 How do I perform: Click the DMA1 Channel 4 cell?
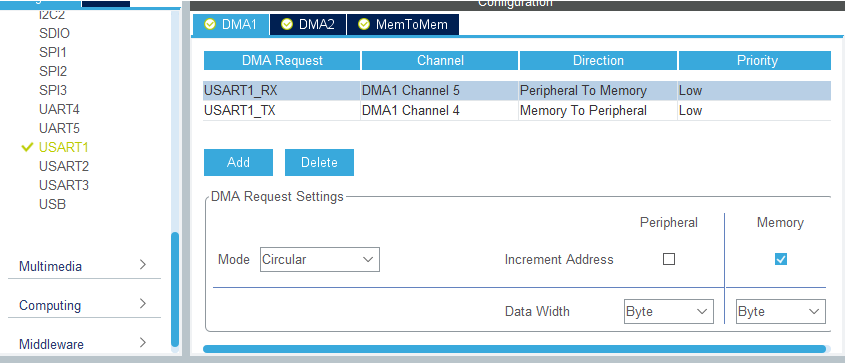click(x=440, y=110)
